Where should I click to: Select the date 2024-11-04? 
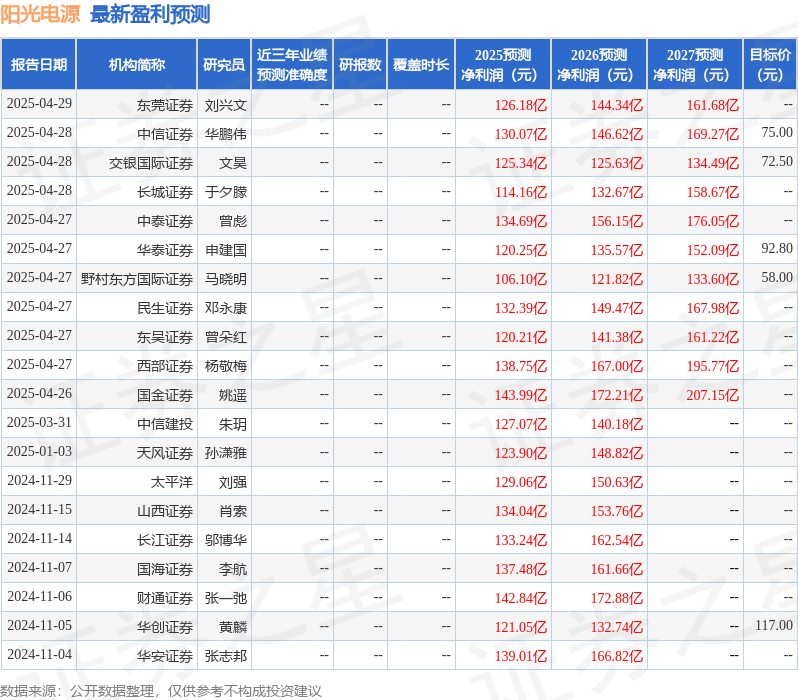click(x=39, y=655)
